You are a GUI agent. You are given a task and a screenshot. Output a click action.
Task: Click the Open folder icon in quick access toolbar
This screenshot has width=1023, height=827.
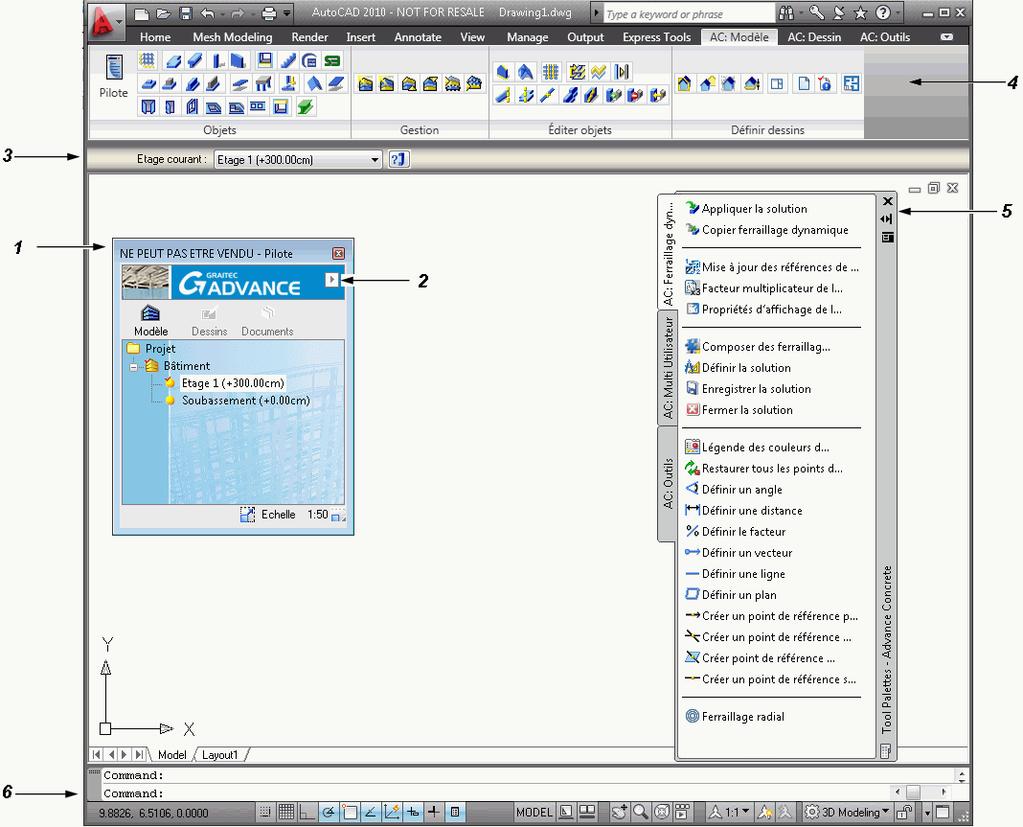click(x=163, y=13)
